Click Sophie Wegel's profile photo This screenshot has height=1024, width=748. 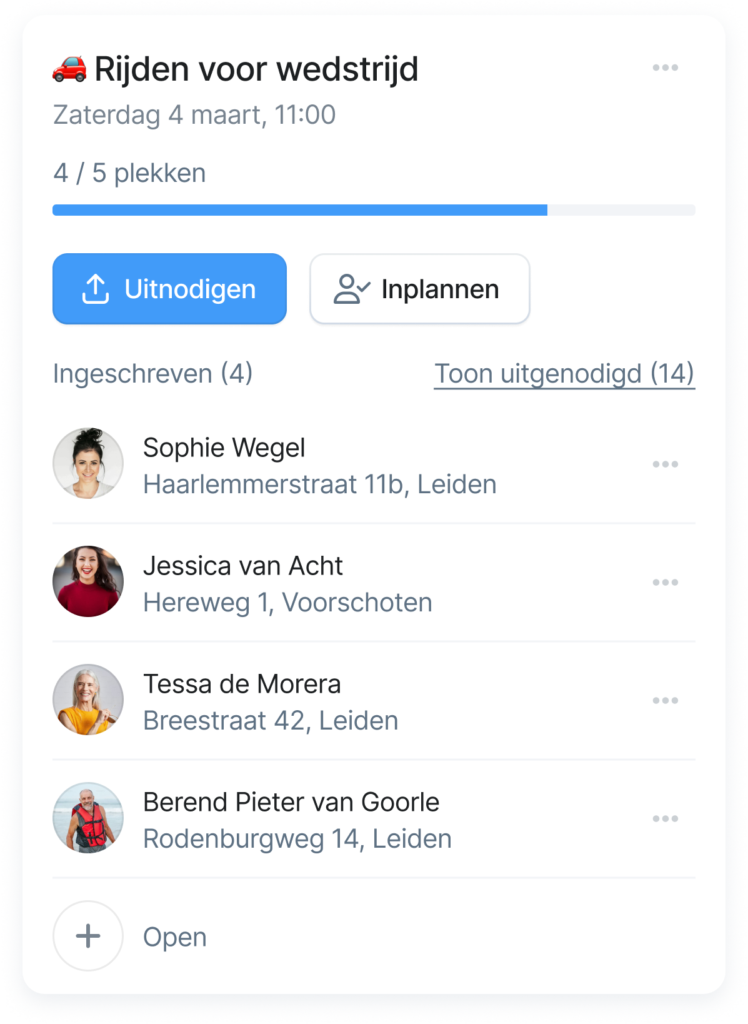coord(88,464)
